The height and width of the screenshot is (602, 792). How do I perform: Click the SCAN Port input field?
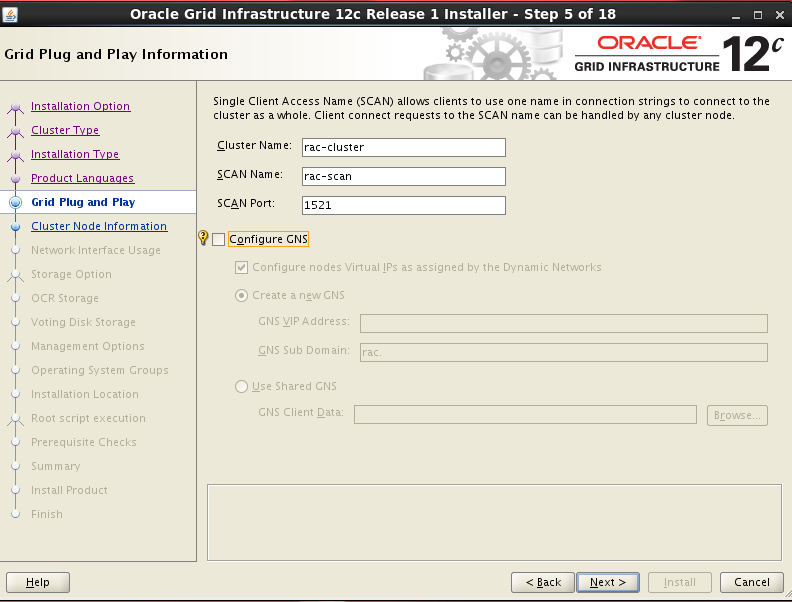(404, 205)
